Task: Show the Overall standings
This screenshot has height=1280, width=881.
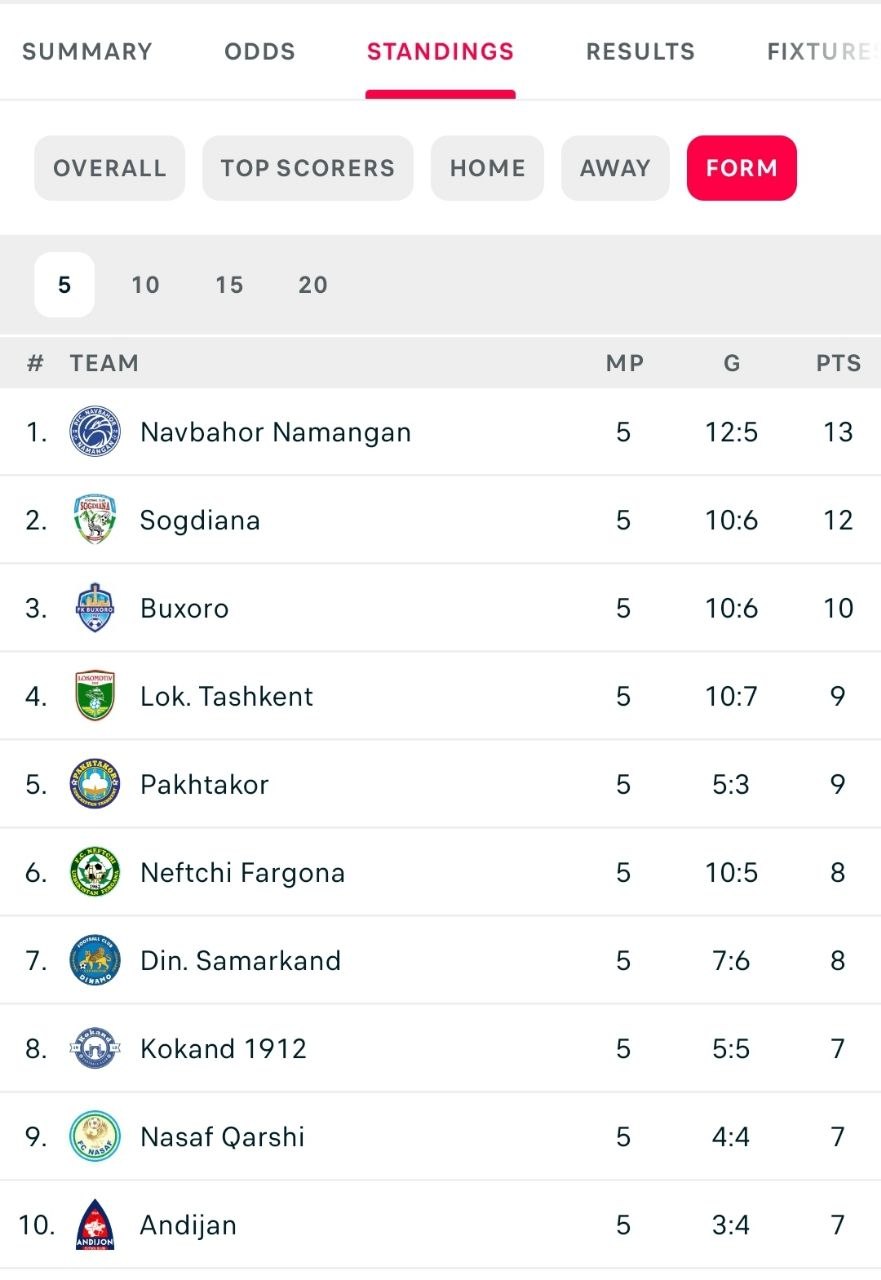Action: (110, 168)
